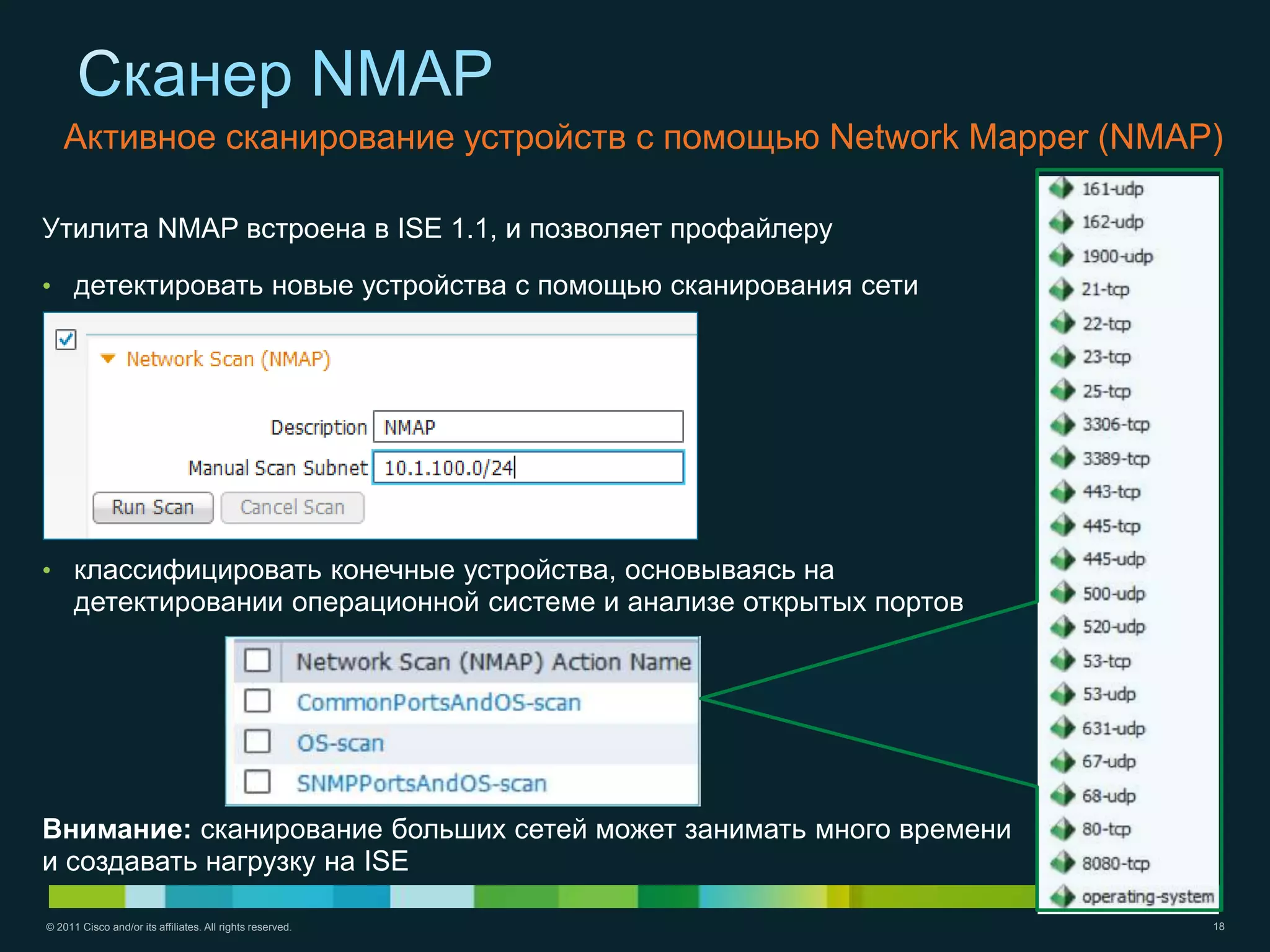Select the 8080-tcp text label
The image size is (1270, 952).
click(1116, 864)
